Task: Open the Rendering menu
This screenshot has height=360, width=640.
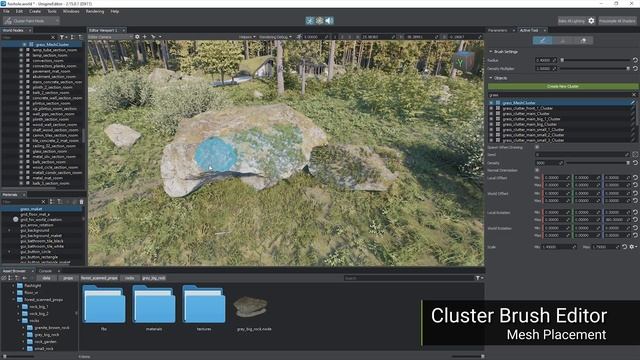Action: [95, 11]
